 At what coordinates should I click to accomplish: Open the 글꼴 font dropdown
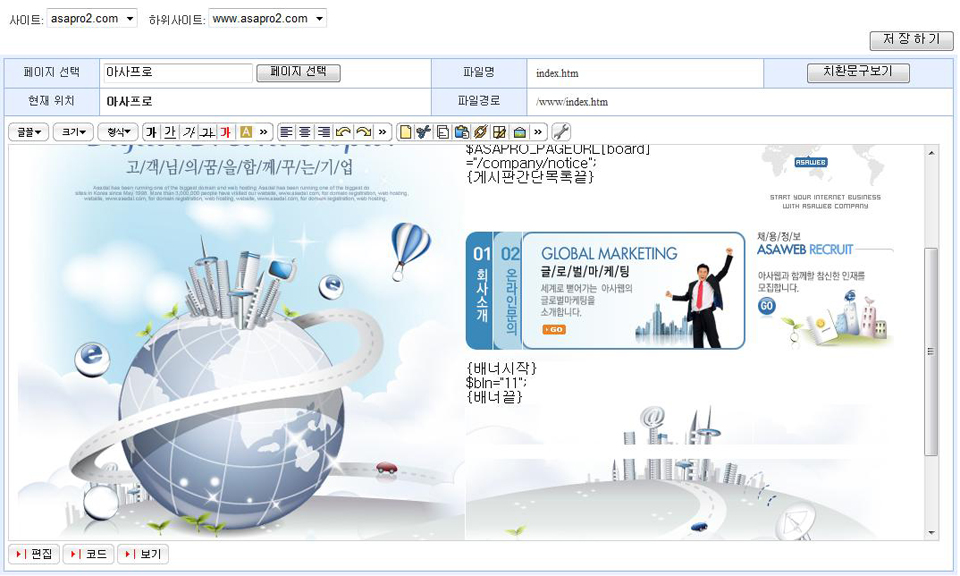pos(28,132)
